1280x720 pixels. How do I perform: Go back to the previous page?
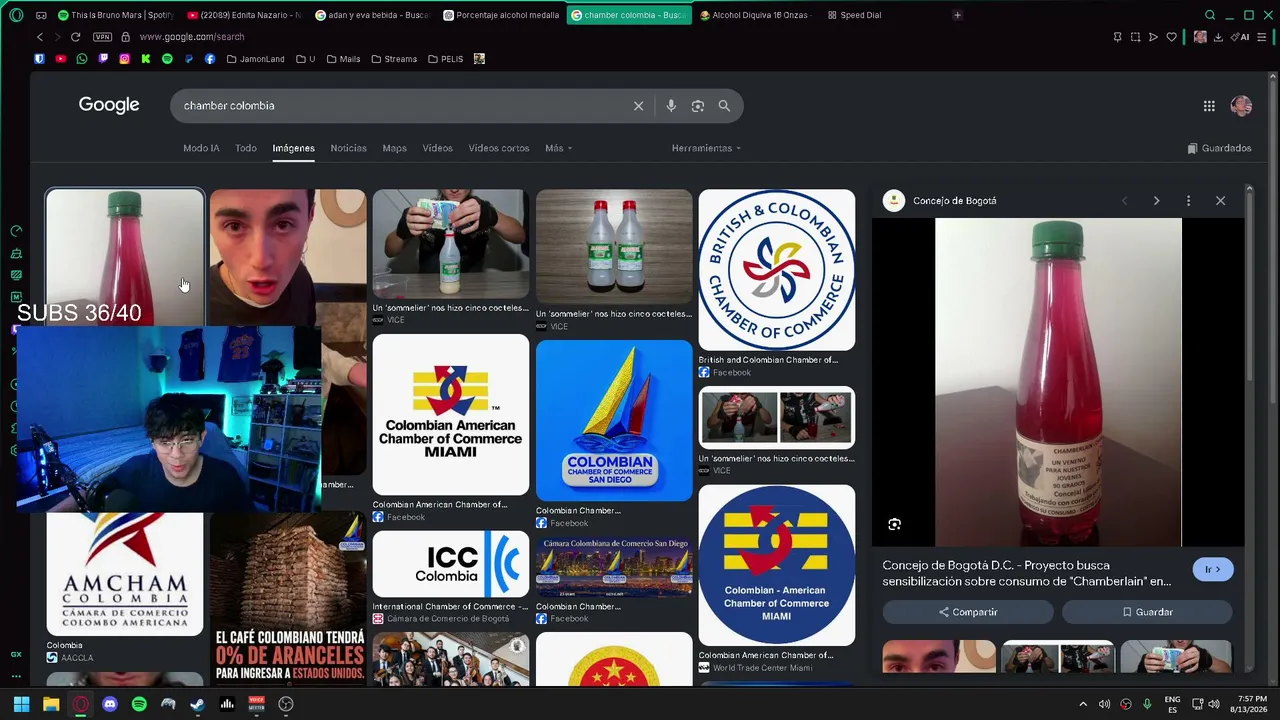coord(40,37)
